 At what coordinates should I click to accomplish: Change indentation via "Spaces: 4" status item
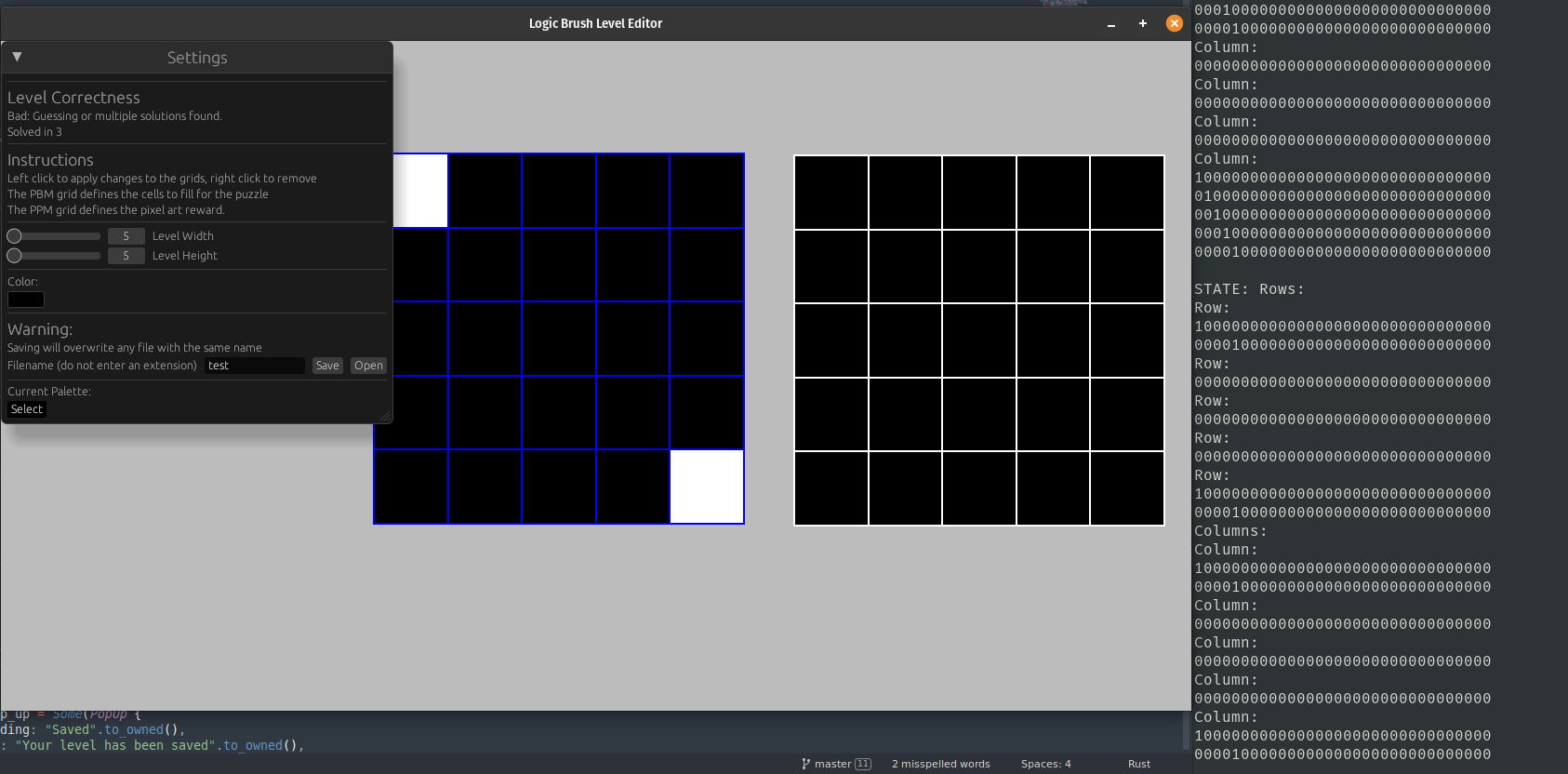pyautogui.click(x=1045, y=764)
